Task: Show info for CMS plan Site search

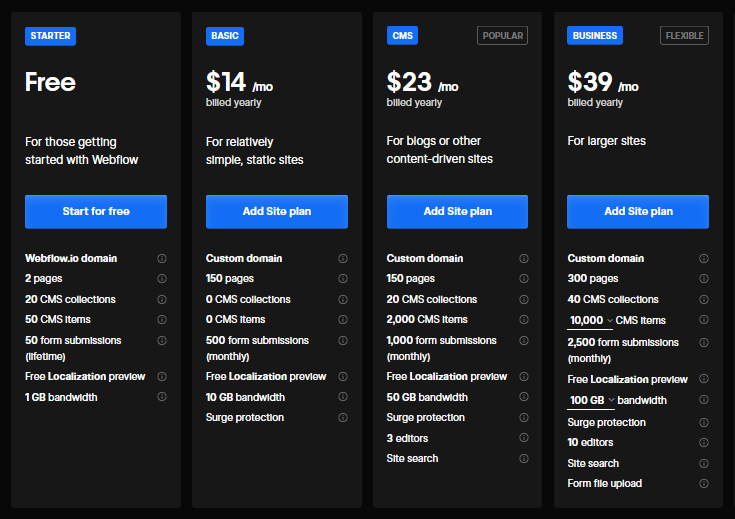Action: tap(524, 458)
